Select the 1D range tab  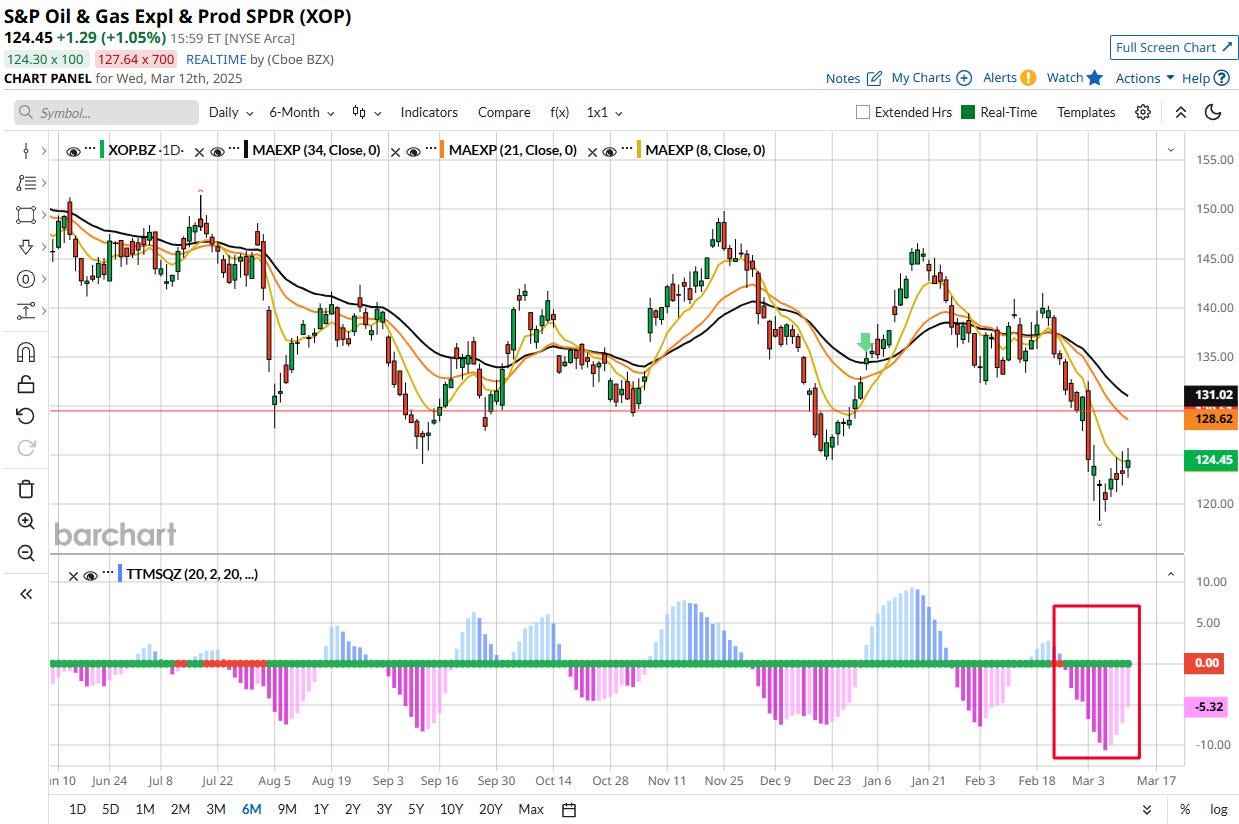(77, 809)
